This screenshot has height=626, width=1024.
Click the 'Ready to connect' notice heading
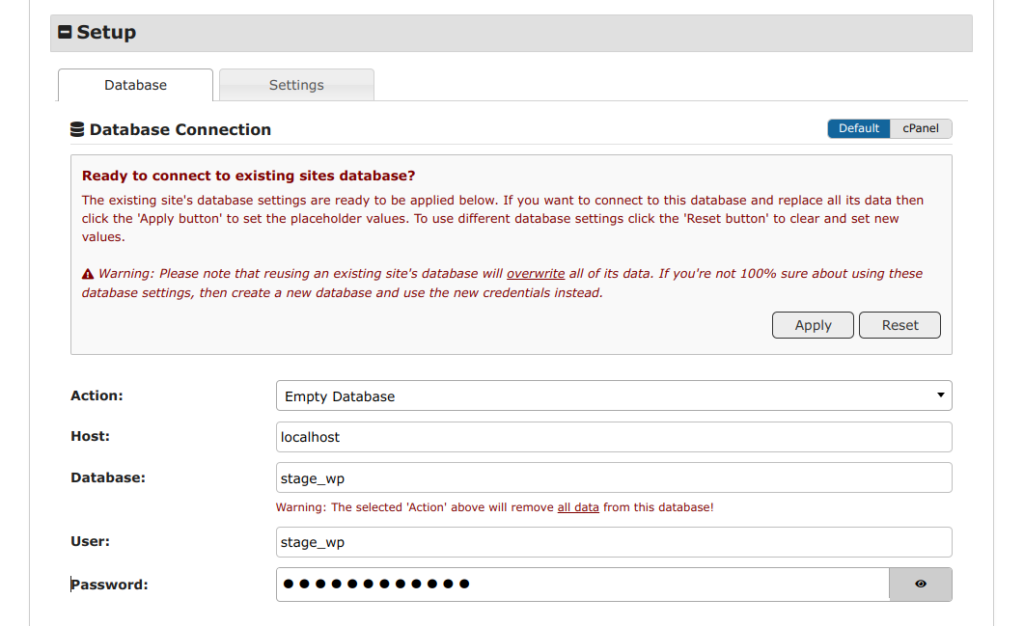pos(248,176)
